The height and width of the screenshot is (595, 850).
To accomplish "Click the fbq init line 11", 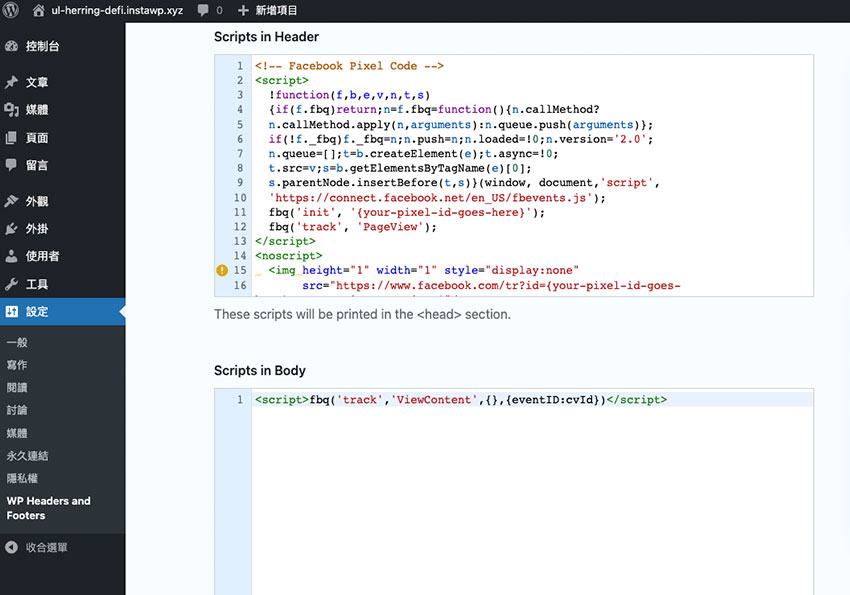I will coord(407,212).
